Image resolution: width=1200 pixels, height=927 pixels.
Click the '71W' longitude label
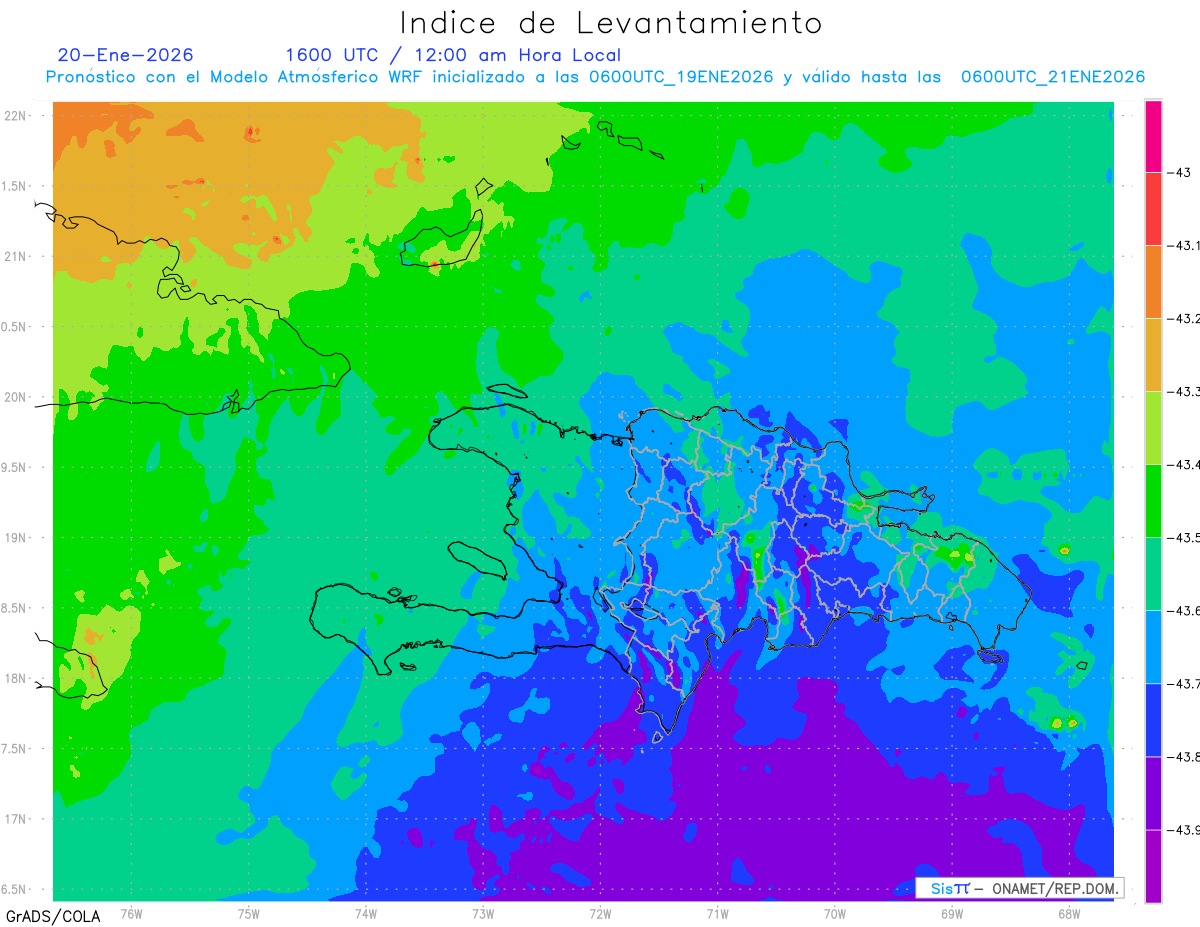717,915
